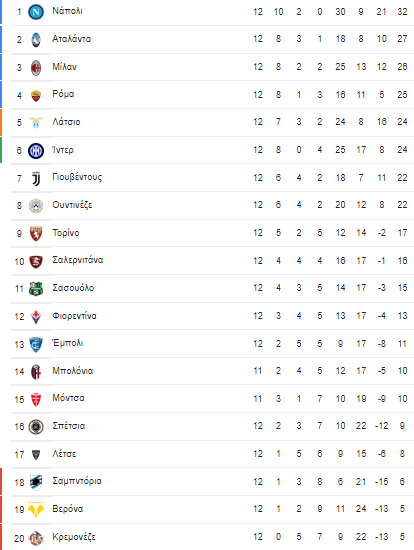
Task: Open the Lazio eagle logo
Action: click(36, 123)
